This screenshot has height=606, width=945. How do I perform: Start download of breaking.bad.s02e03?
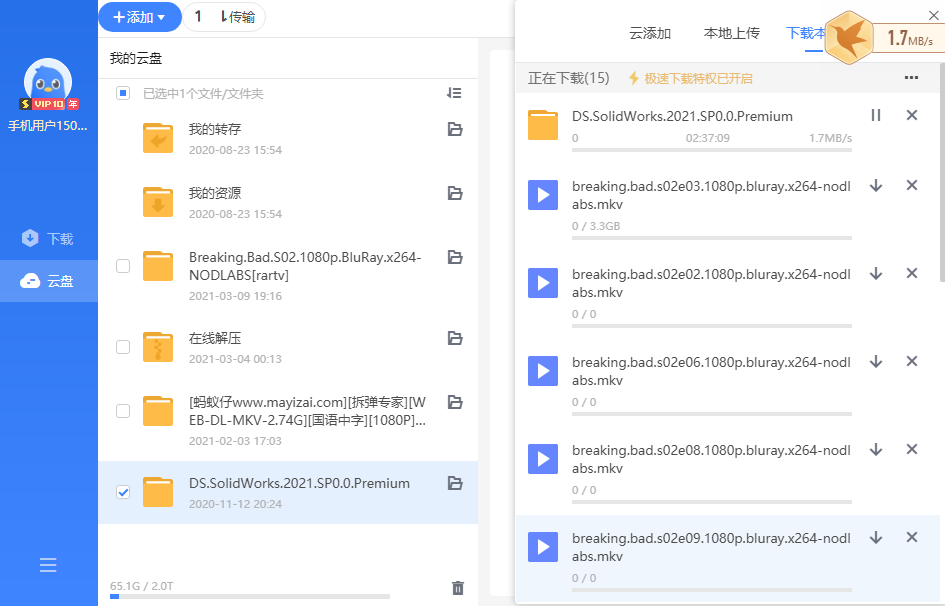[876, 186]
